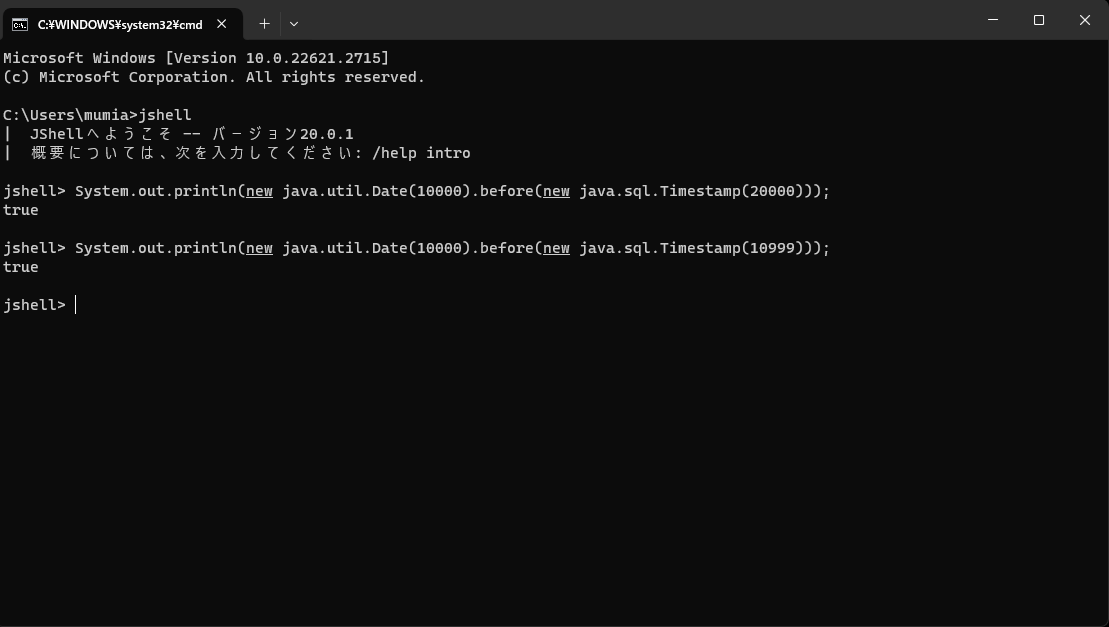Viewport: 1109px width, 627px height.
Task: Click the JShell welcome message line
Action: (x=180, y=133)
